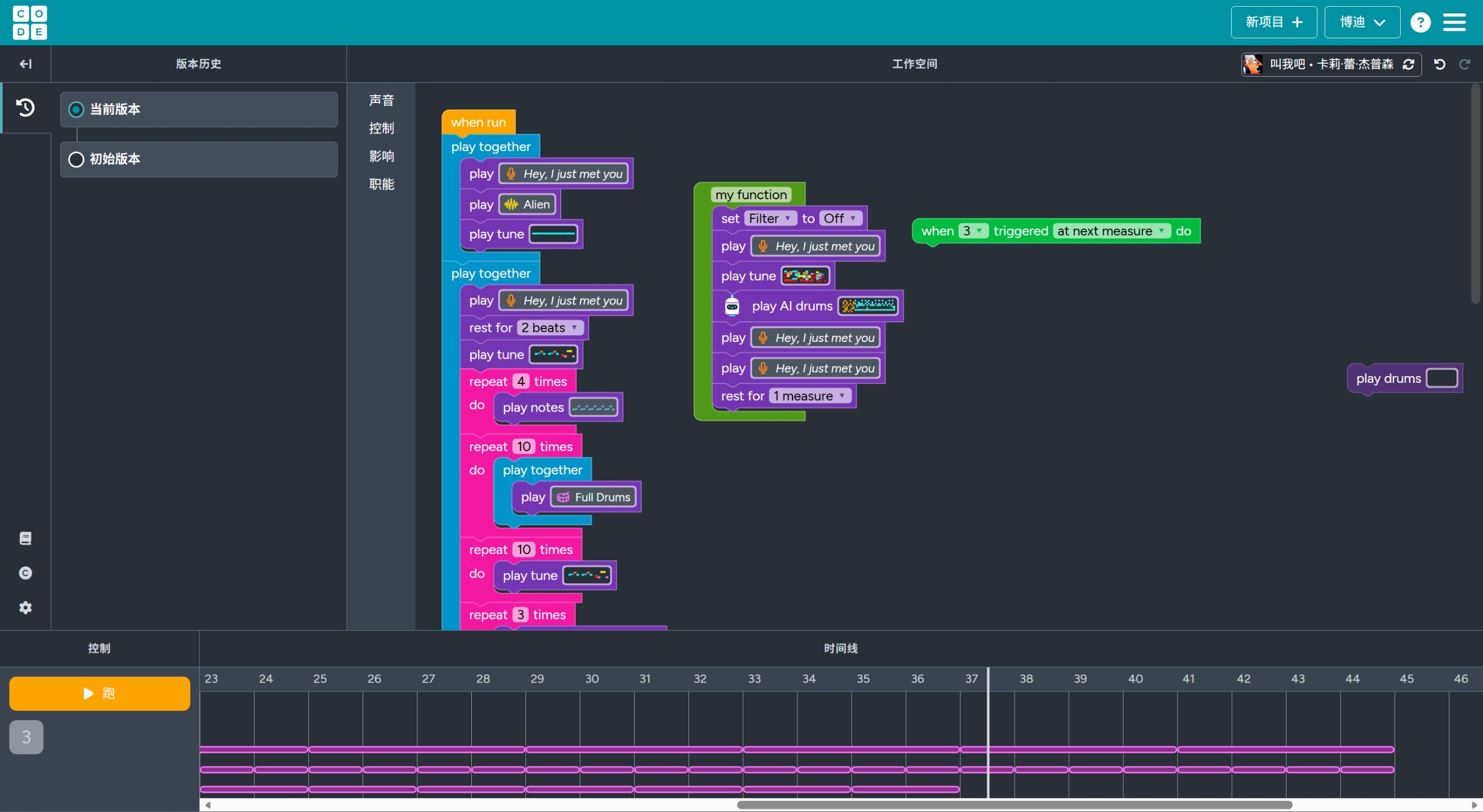The image size is (1483, 812).
Task: Open the hamburger menu
Action: click(1454, 22)
